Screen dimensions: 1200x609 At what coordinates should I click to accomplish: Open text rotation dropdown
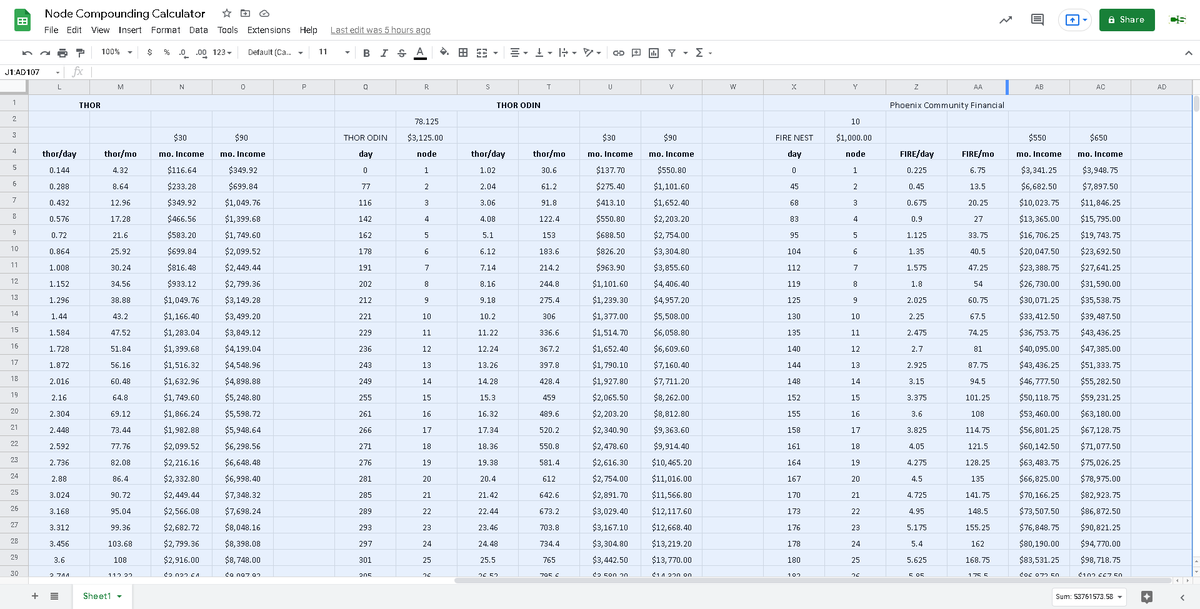[592, 52]
